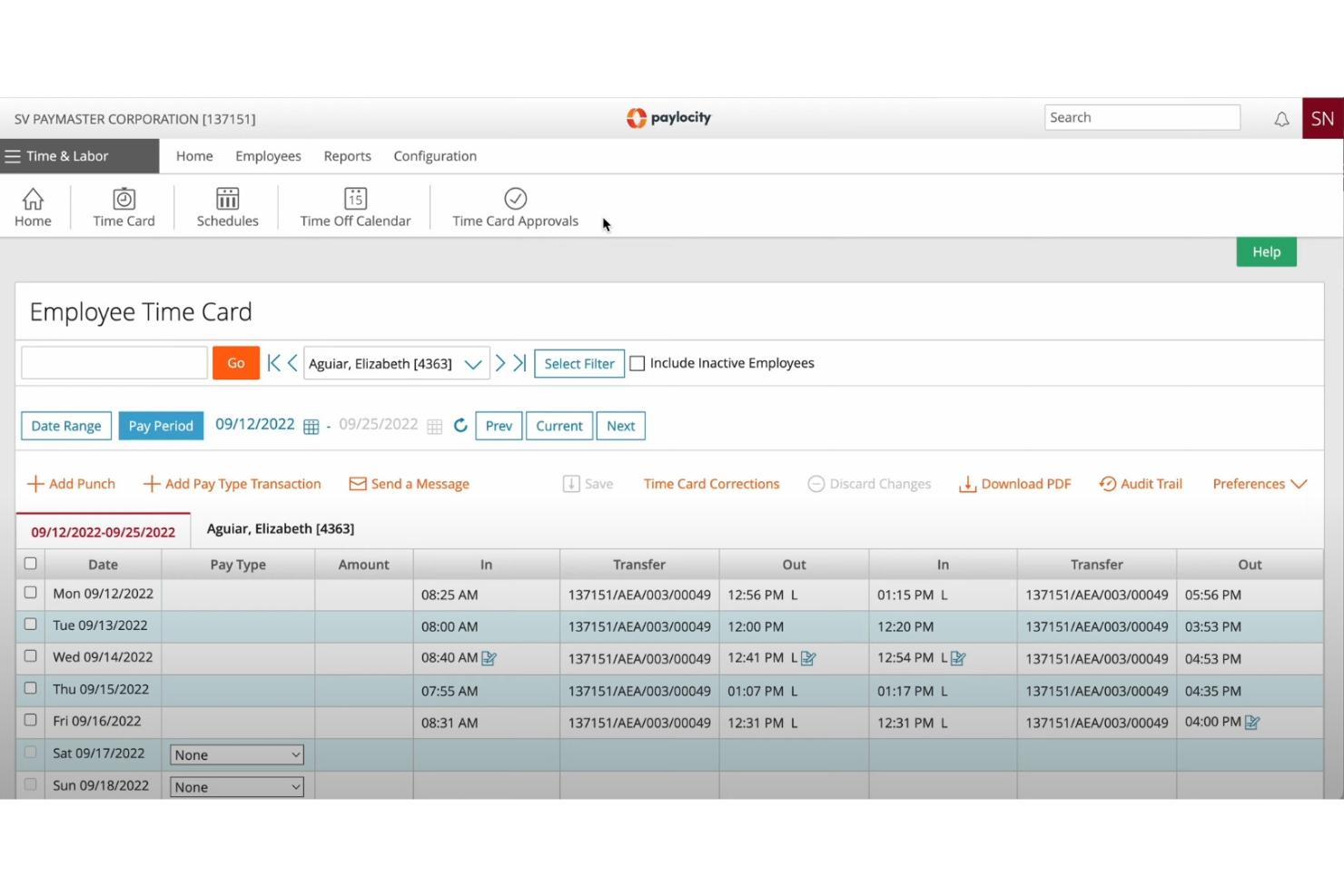Check the Sat 09/17/2022 row checkbox
1344x896 pixels.
click(30, 753)
